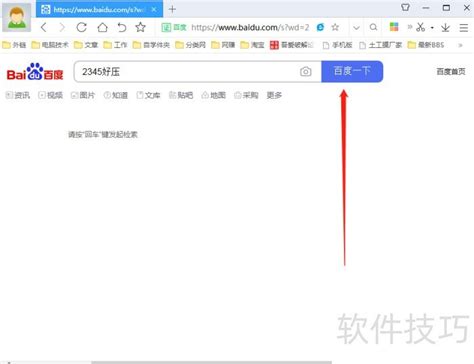The width and height of the screenshot is (474, 364).
Task: Click the favorites star icon in toolbar
Action: [x=141, y=27]
